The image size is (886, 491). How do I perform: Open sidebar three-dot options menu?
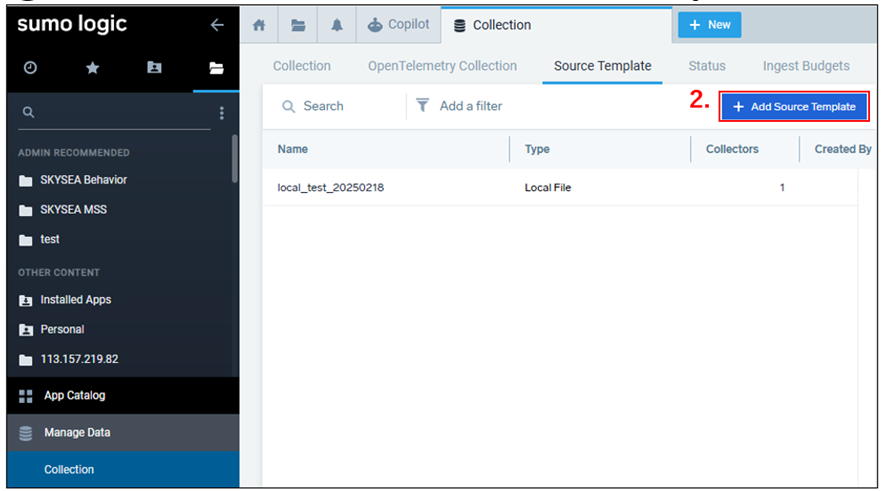pyautogui.click(x=222, y=113)
